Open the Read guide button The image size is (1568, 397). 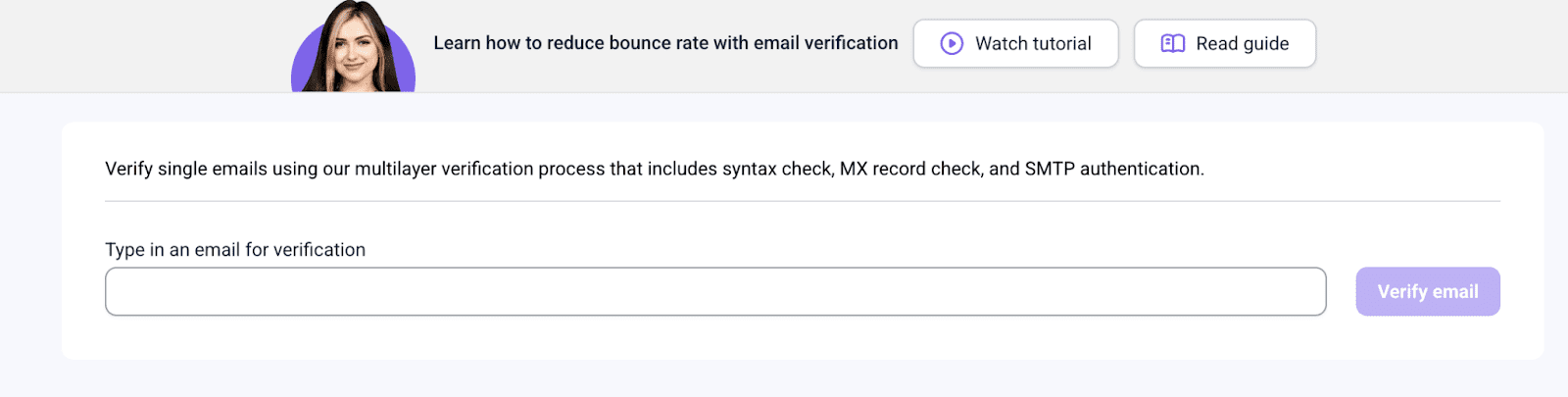1224,43
